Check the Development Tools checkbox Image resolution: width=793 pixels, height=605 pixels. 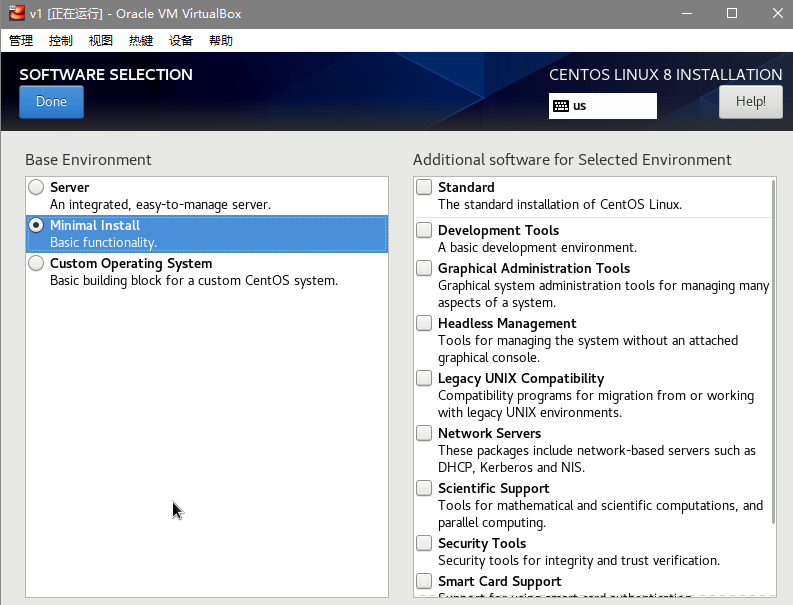point(424,230)
